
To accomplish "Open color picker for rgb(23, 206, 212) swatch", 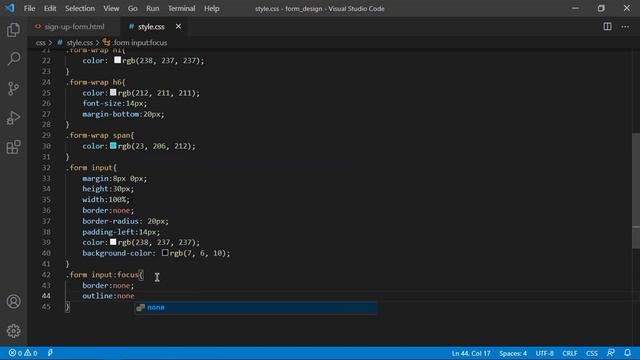I will [x=113, y=146].
